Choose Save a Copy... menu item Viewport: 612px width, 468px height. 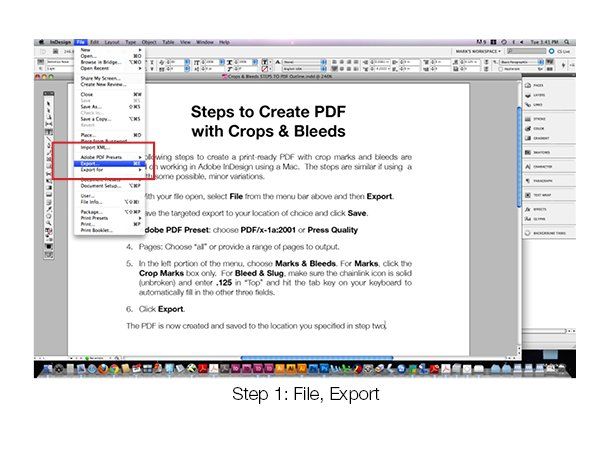click(x=110, y=119)
